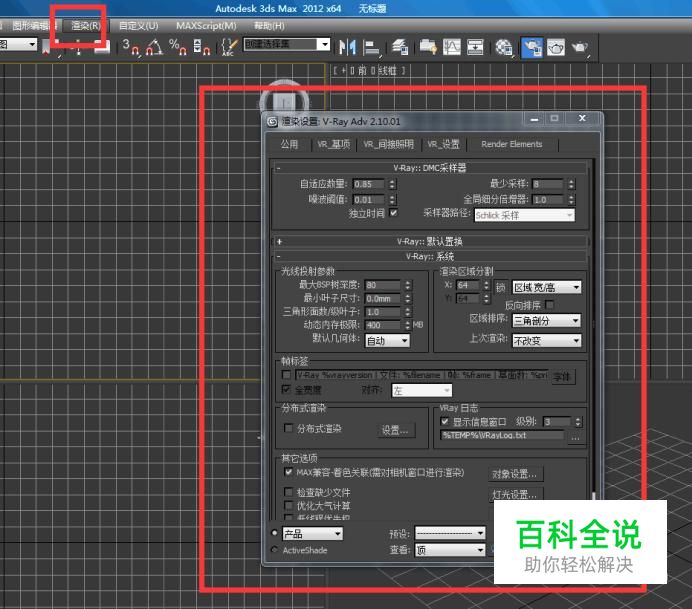The image size is (692, 609).
Task: Open the previous render dropdown showing Unchanged
Action: 546,341
